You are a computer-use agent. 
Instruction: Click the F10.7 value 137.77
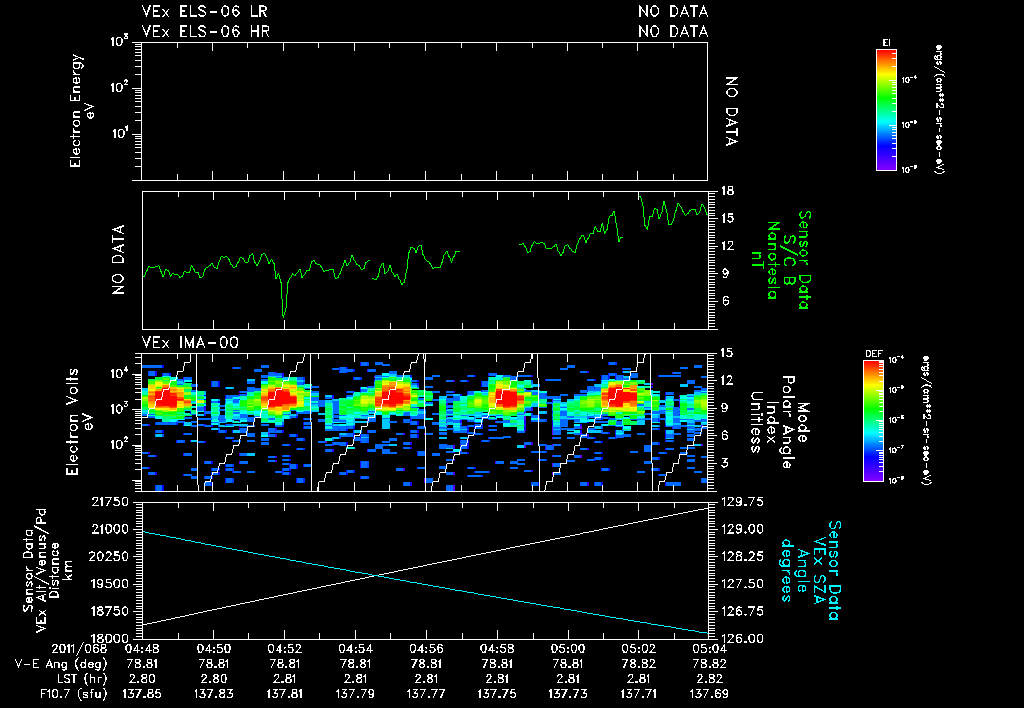coord(426,694)
